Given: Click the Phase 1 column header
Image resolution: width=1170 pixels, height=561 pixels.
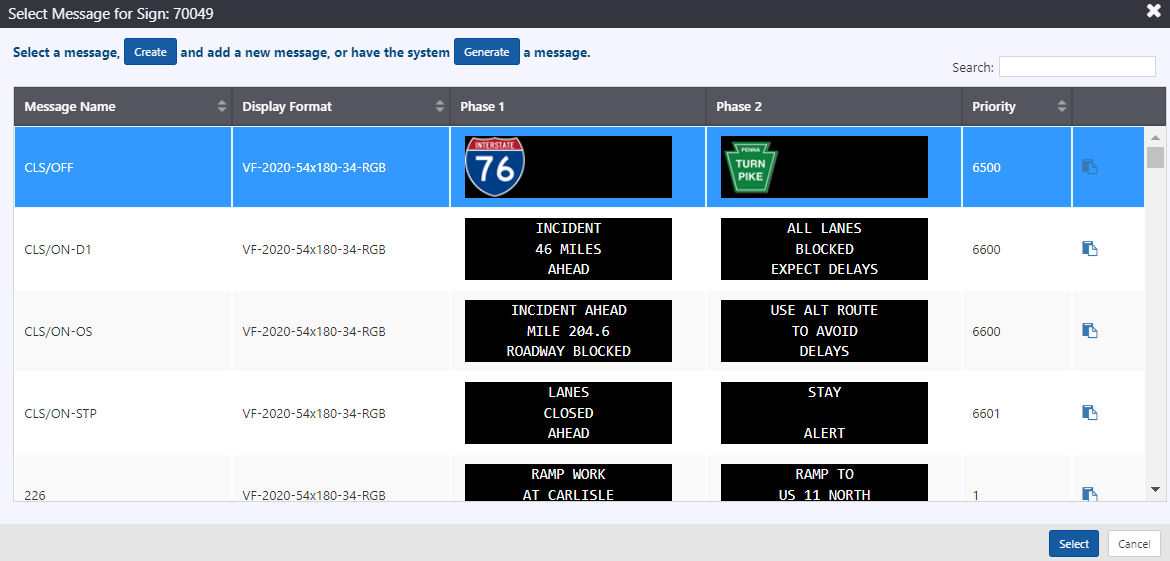Looking at the screenshot, I should click(578, 107).
